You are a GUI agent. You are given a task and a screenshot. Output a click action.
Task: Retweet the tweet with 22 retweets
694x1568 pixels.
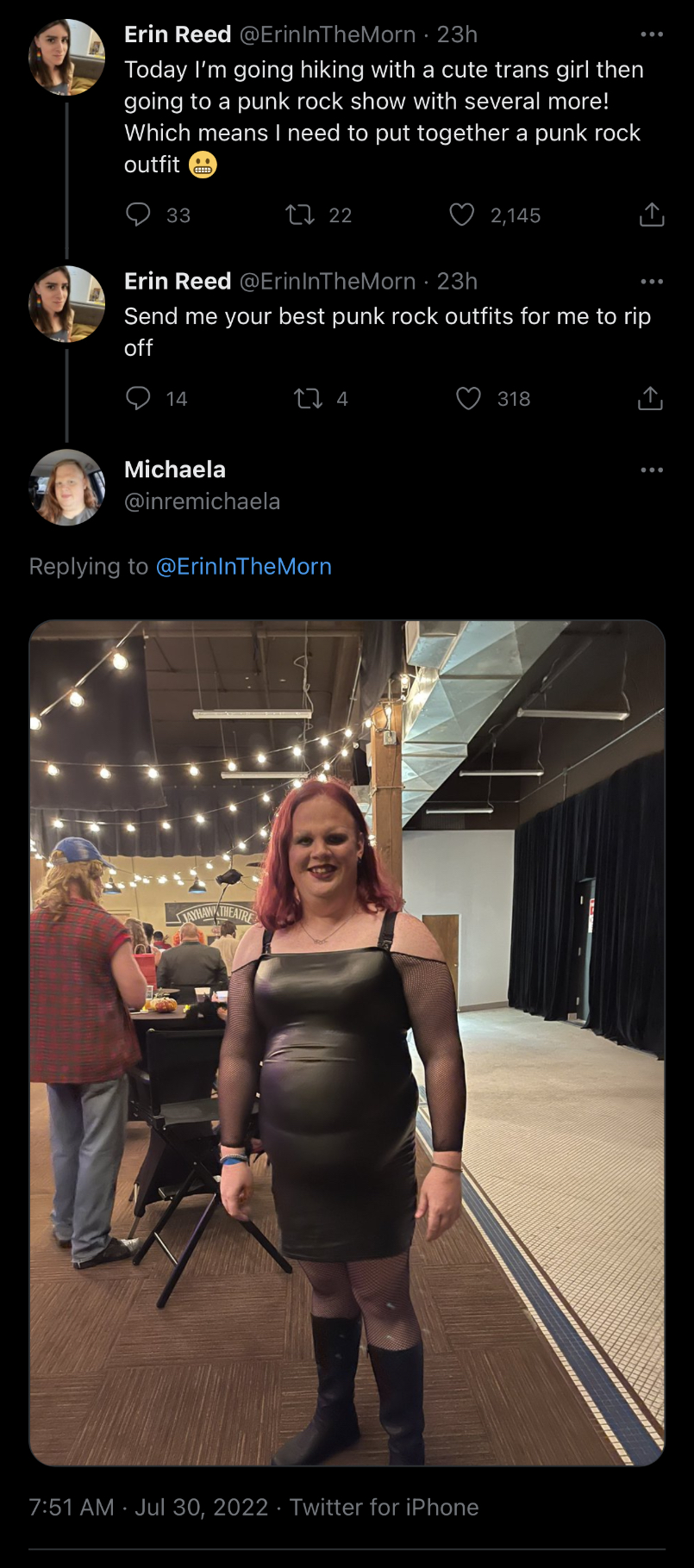click(300, 215)
